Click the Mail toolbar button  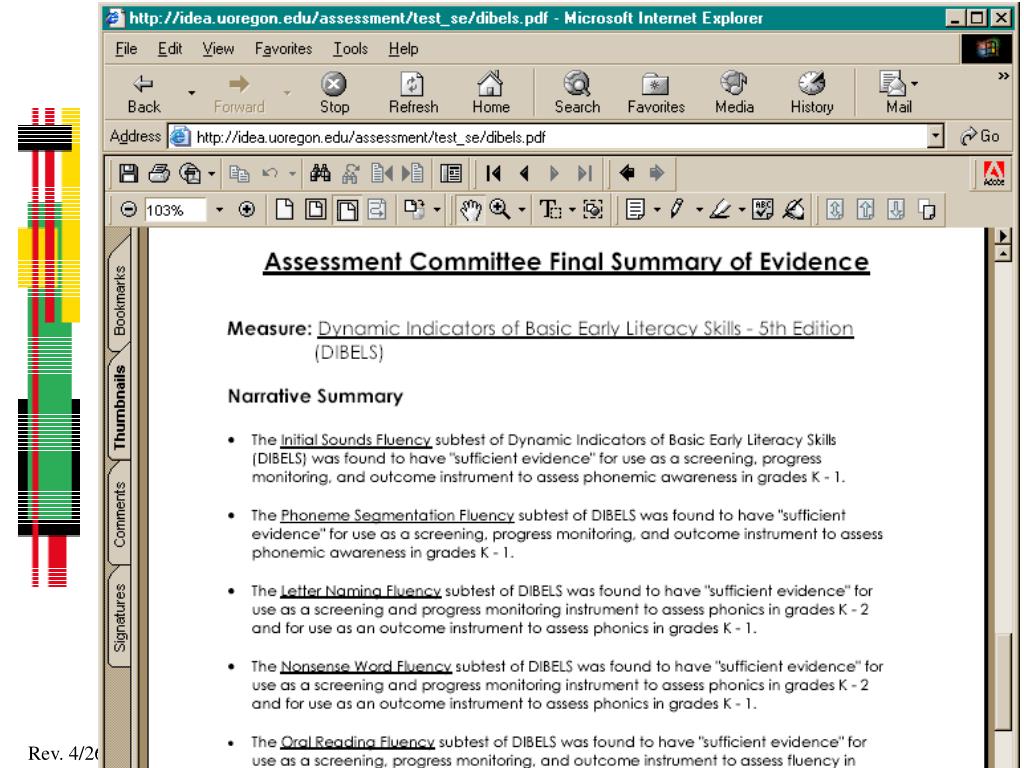[x=899, y=93]
